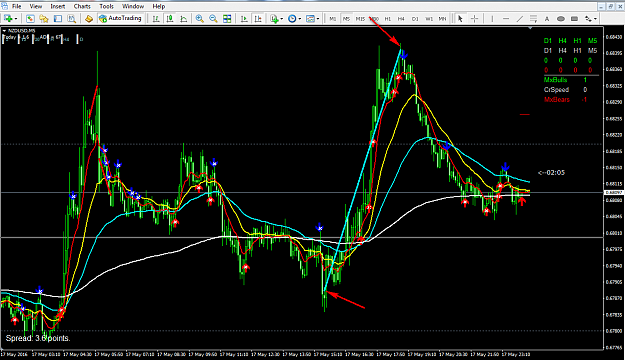Tile chart windows with the grid icon
625x361 pixels.
coord(227,18)
